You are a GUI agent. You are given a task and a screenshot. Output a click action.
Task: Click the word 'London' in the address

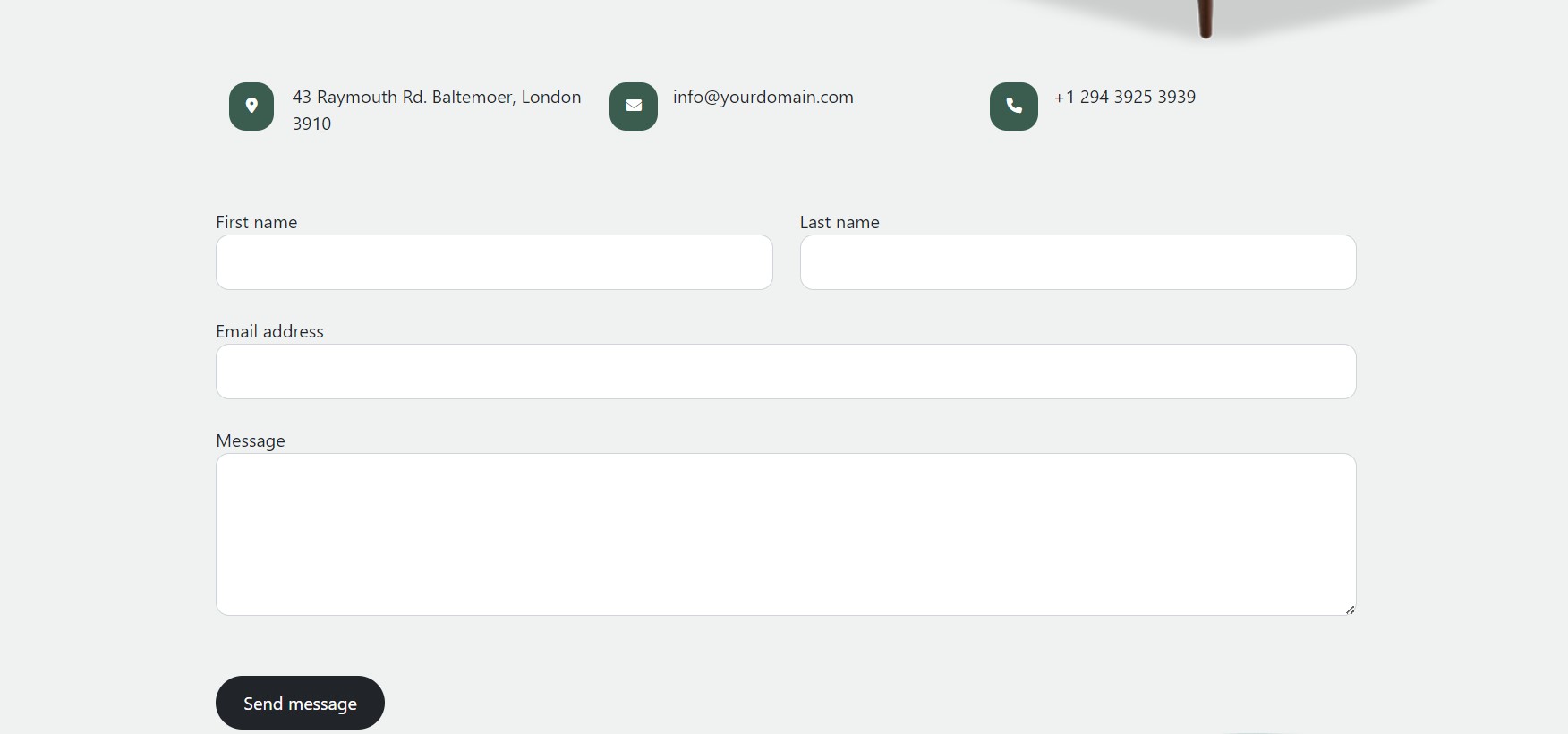[x=551, y=97]
